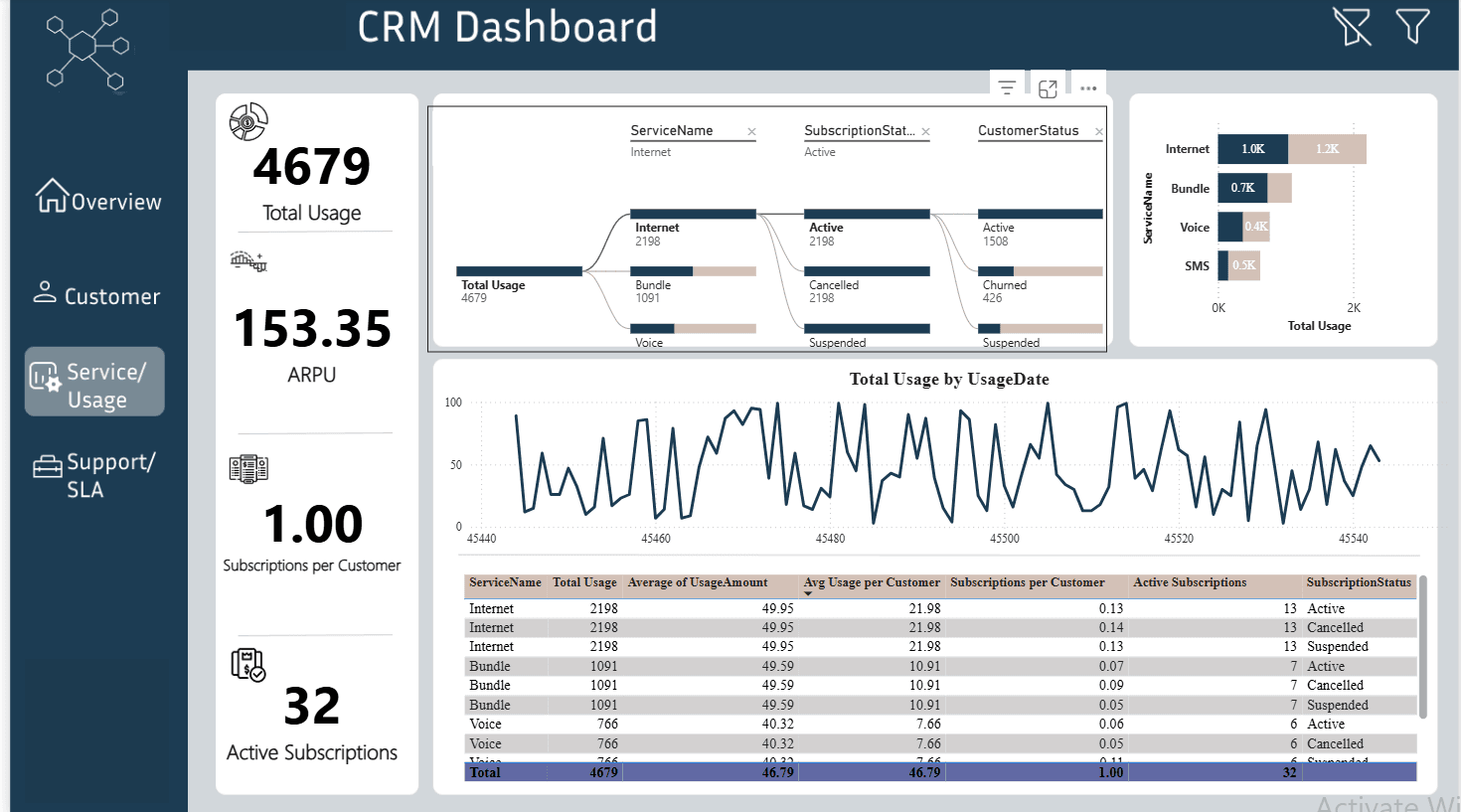
Task: Click the ARPU card icon
Action: (248, 261)
